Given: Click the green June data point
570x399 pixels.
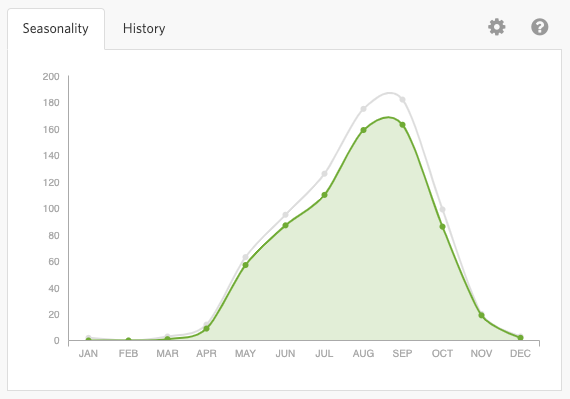Looking at the screenshot, I should point(285,225).
